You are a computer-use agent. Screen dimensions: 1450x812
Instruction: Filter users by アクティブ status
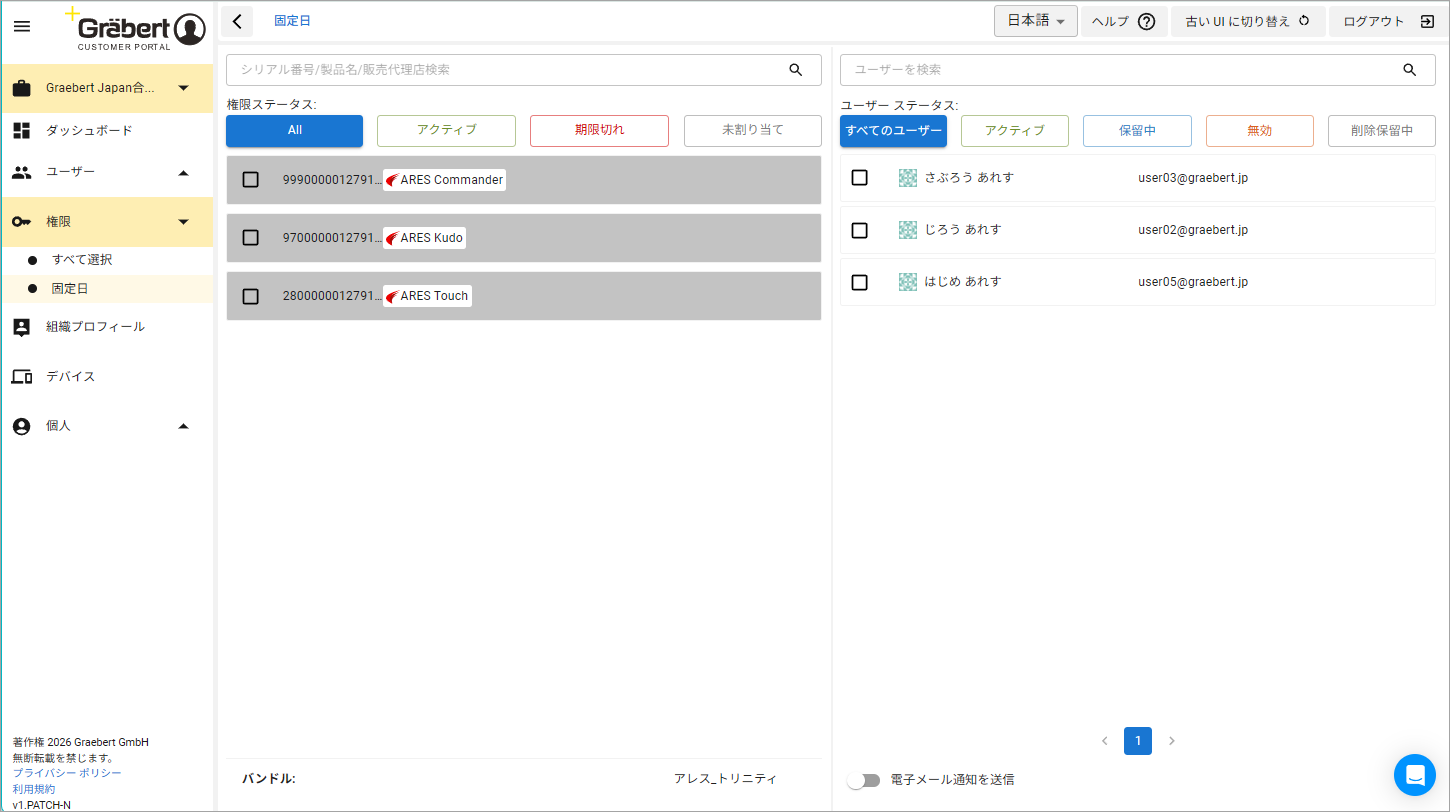pyautogui.click(x=1015, y=131)
